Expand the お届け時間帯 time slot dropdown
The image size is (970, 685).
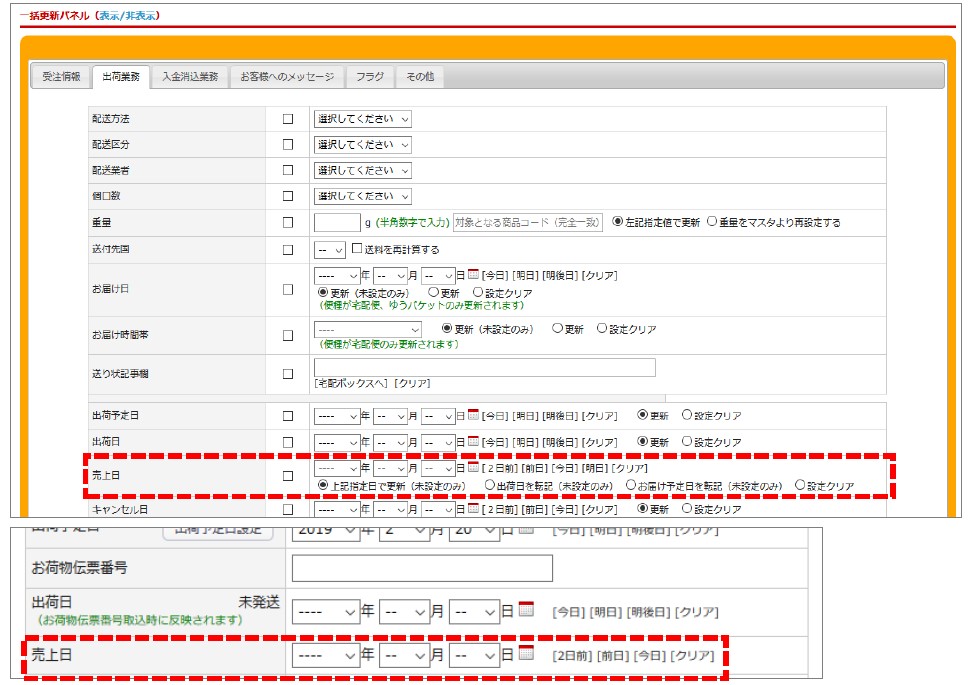coord(368,329)
